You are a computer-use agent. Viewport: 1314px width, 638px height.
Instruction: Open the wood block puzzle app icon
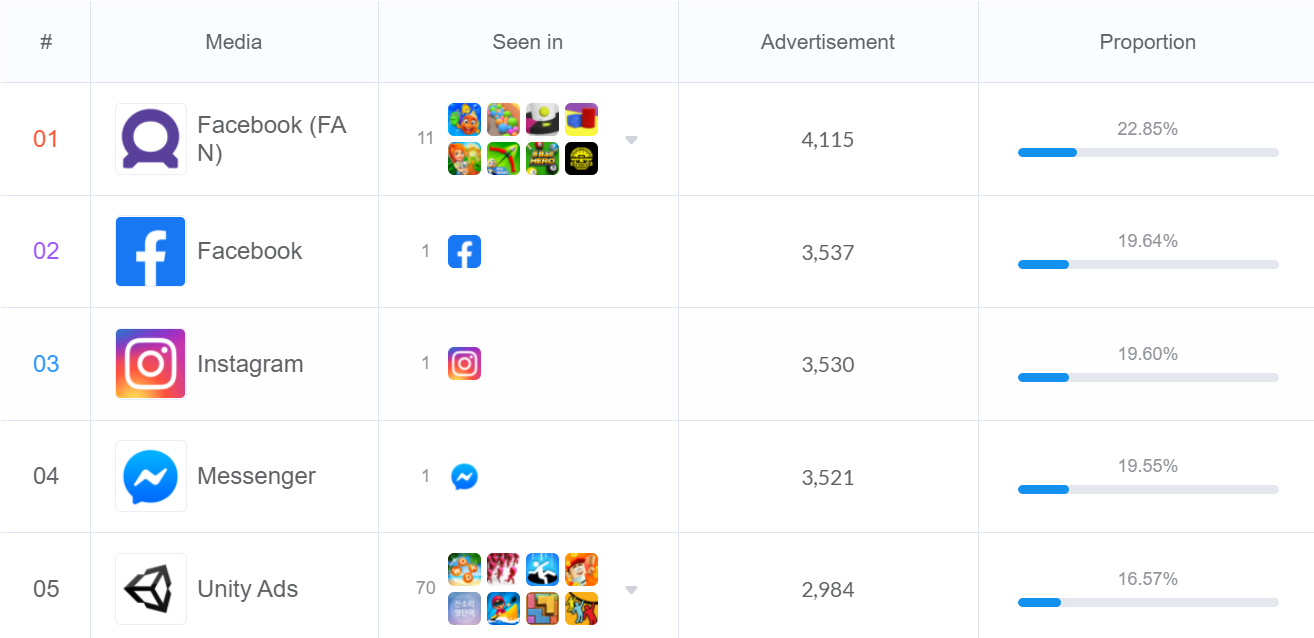click(542, 608)
